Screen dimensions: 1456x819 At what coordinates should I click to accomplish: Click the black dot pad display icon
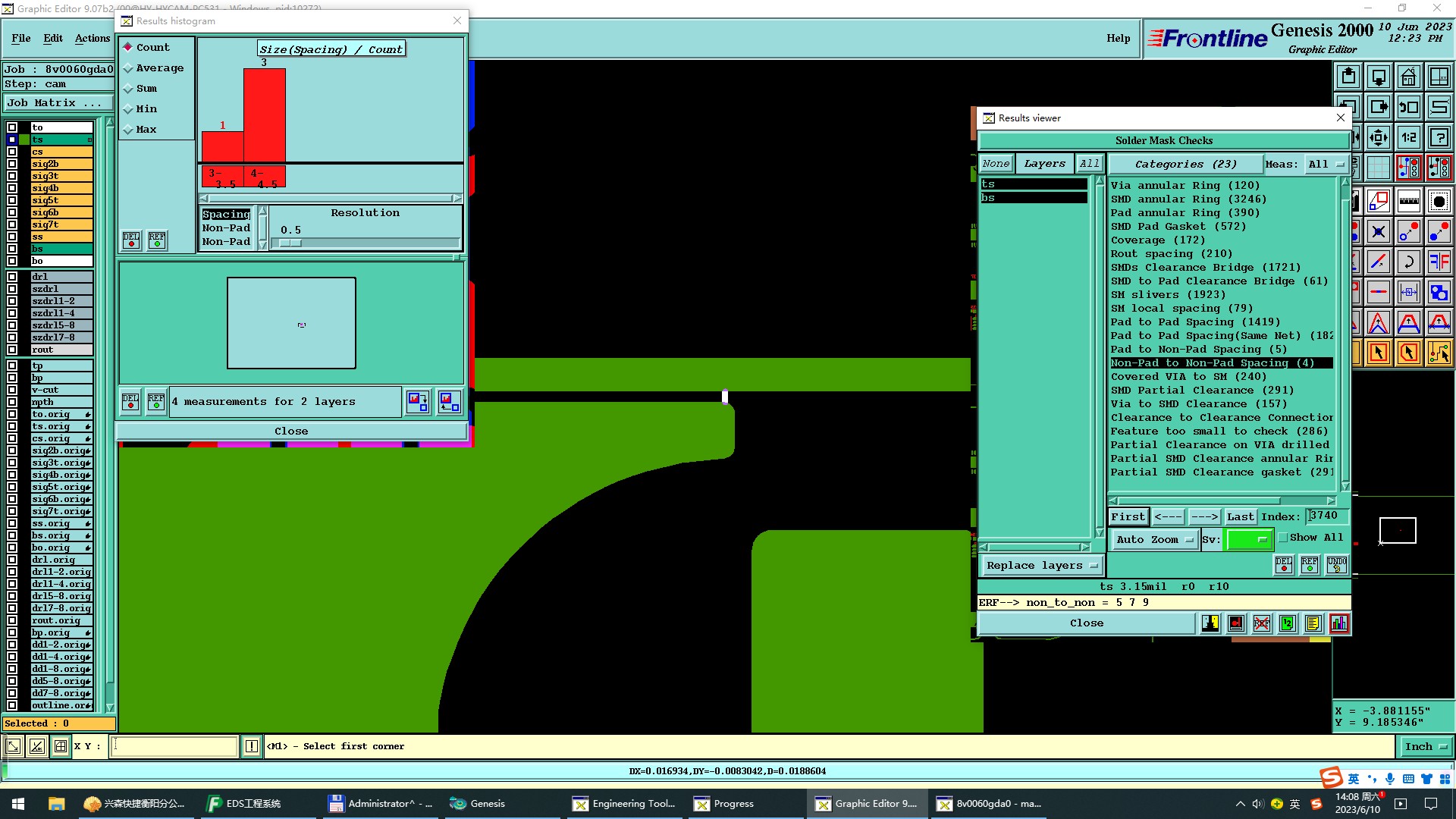click(1439, 201)
